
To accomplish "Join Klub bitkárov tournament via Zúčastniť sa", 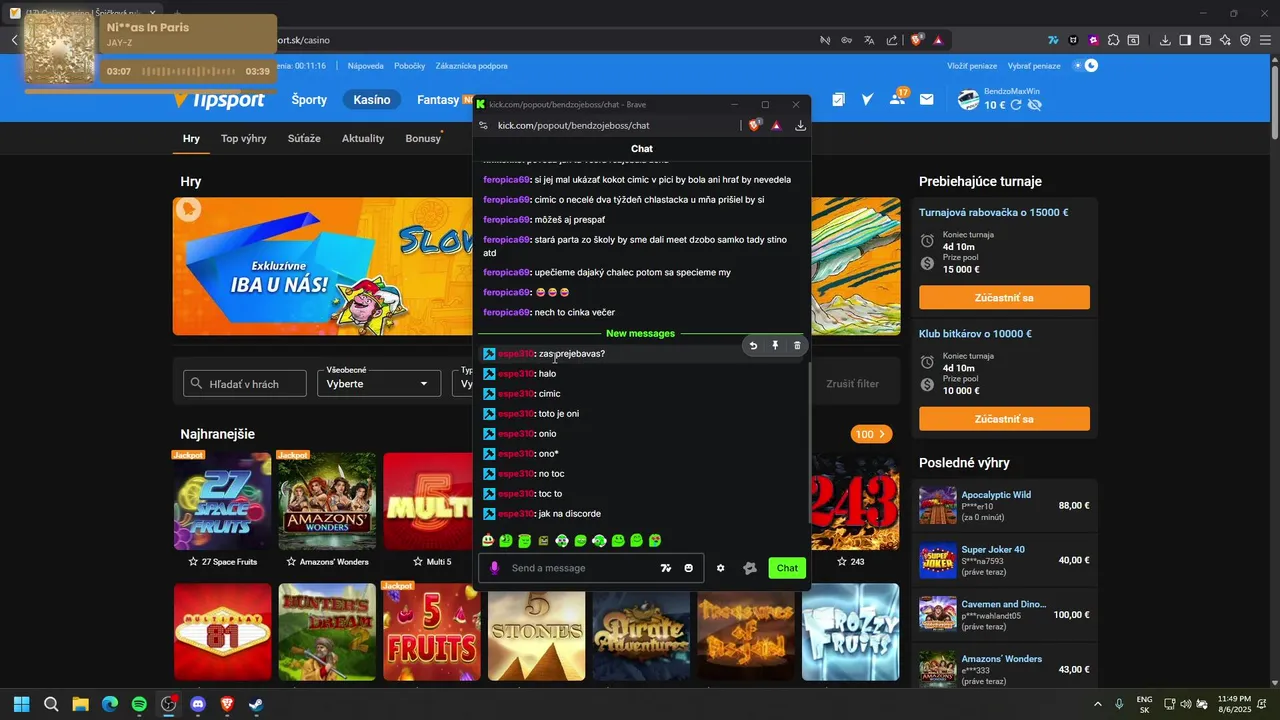I will (x=1004, y=419).
